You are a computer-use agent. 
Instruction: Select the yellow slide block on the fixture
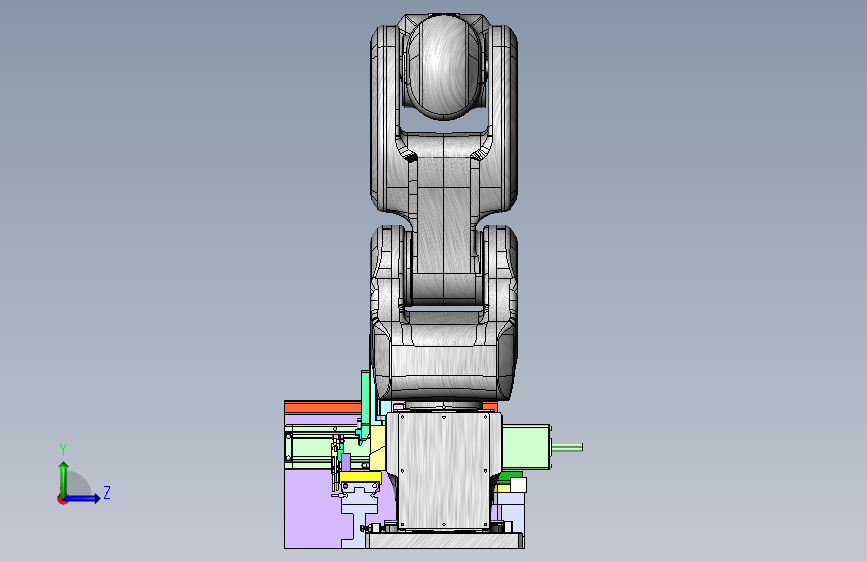pos(360,477)
